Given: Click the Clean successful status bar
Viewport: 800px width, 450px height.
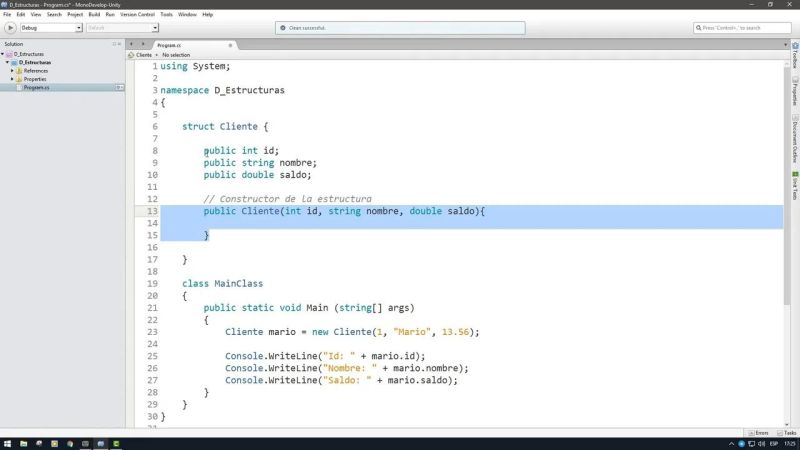Looking at the screenshot, I should click(x=400, y=28).
